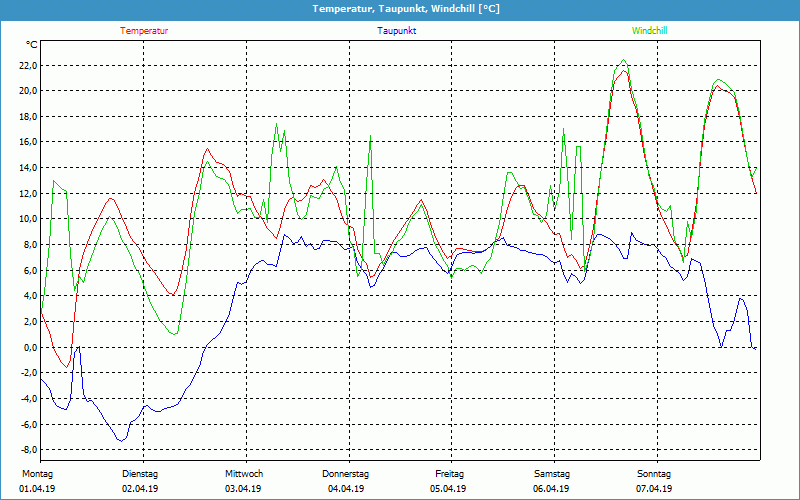800x500 pixels.
Task: Click the '0,0' y-axis value
Action: 30,347
